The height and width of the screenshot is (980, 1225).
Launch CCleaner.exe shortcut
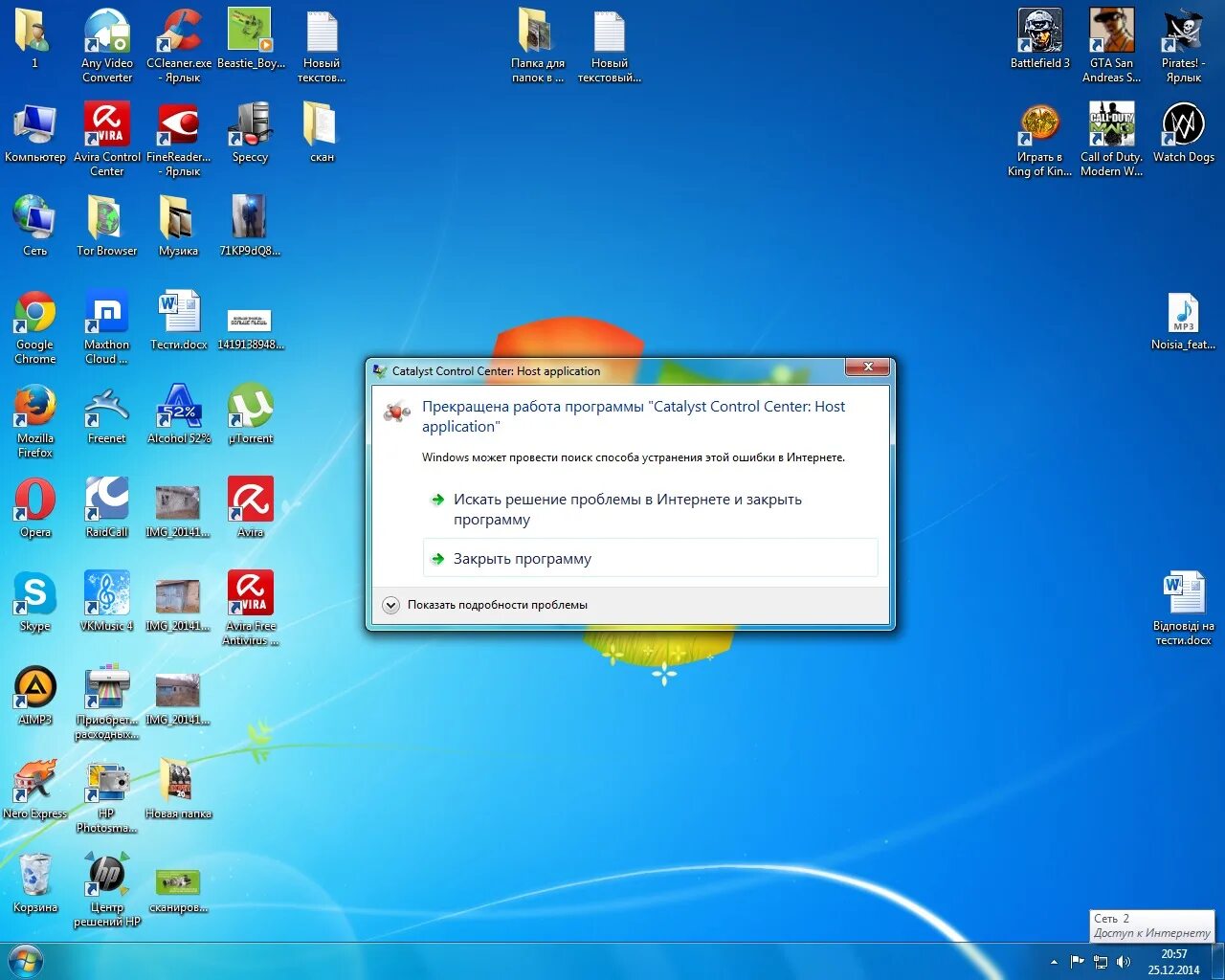[x=179, y=45]
